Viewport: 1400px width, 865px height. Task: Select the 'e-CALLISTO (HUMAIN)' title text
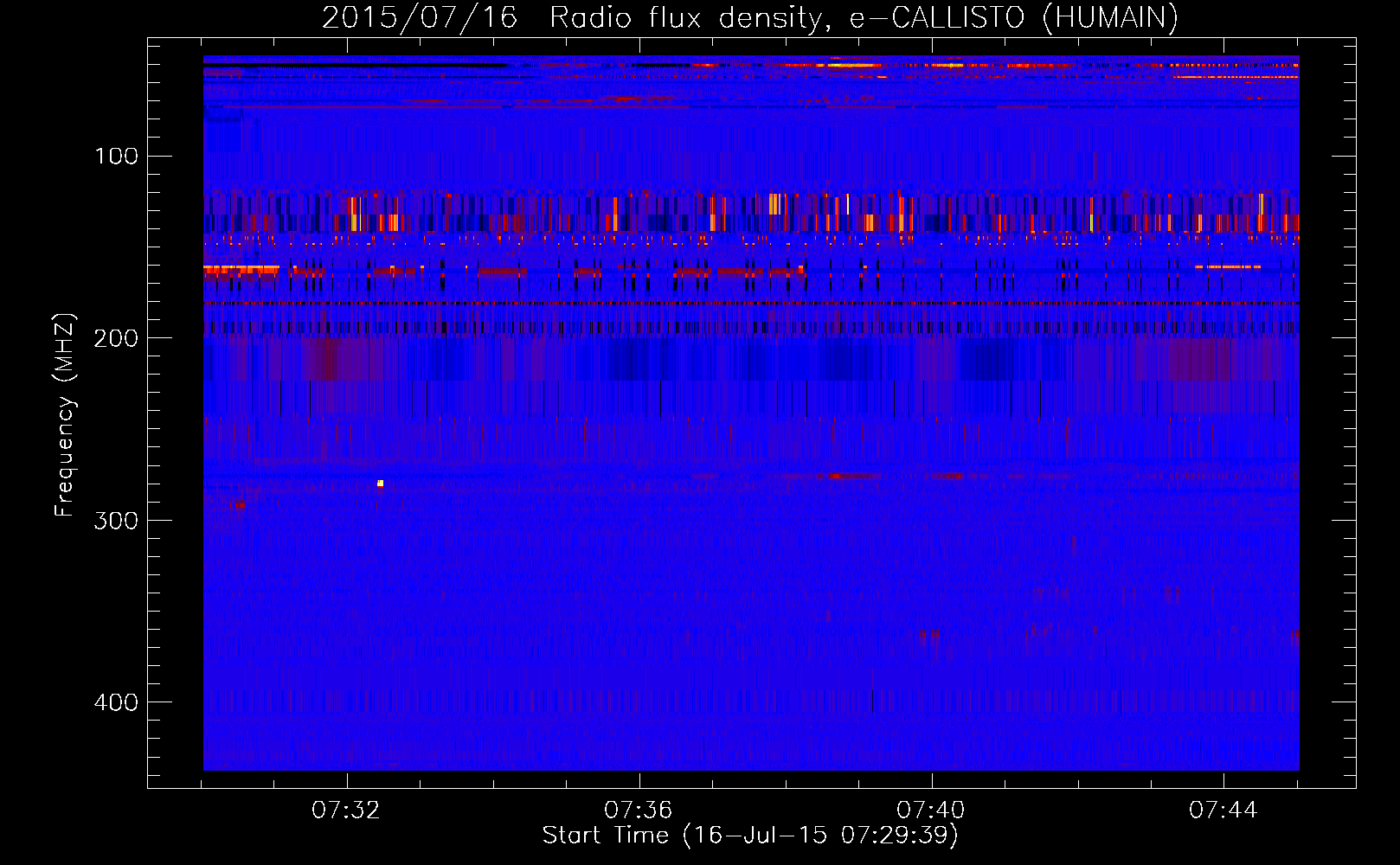(x=1013, y=17)
